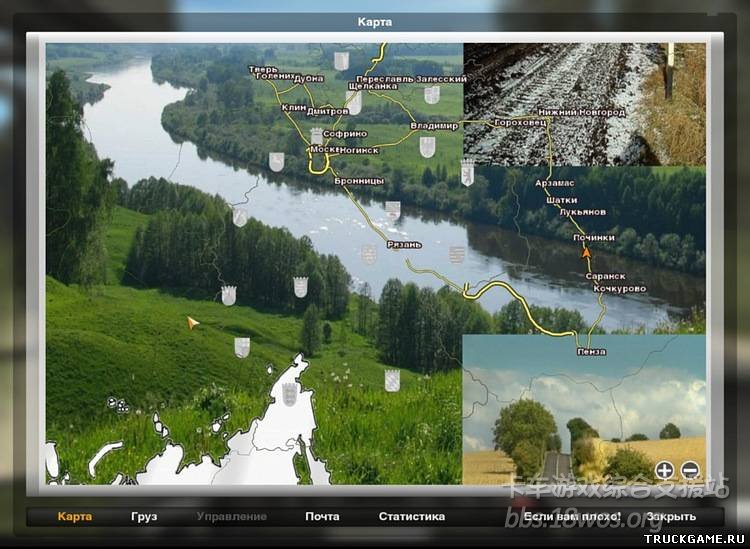Select the greyed Управление tab
The height and width of the screenshot is (549, 750).
pos(232,516)
